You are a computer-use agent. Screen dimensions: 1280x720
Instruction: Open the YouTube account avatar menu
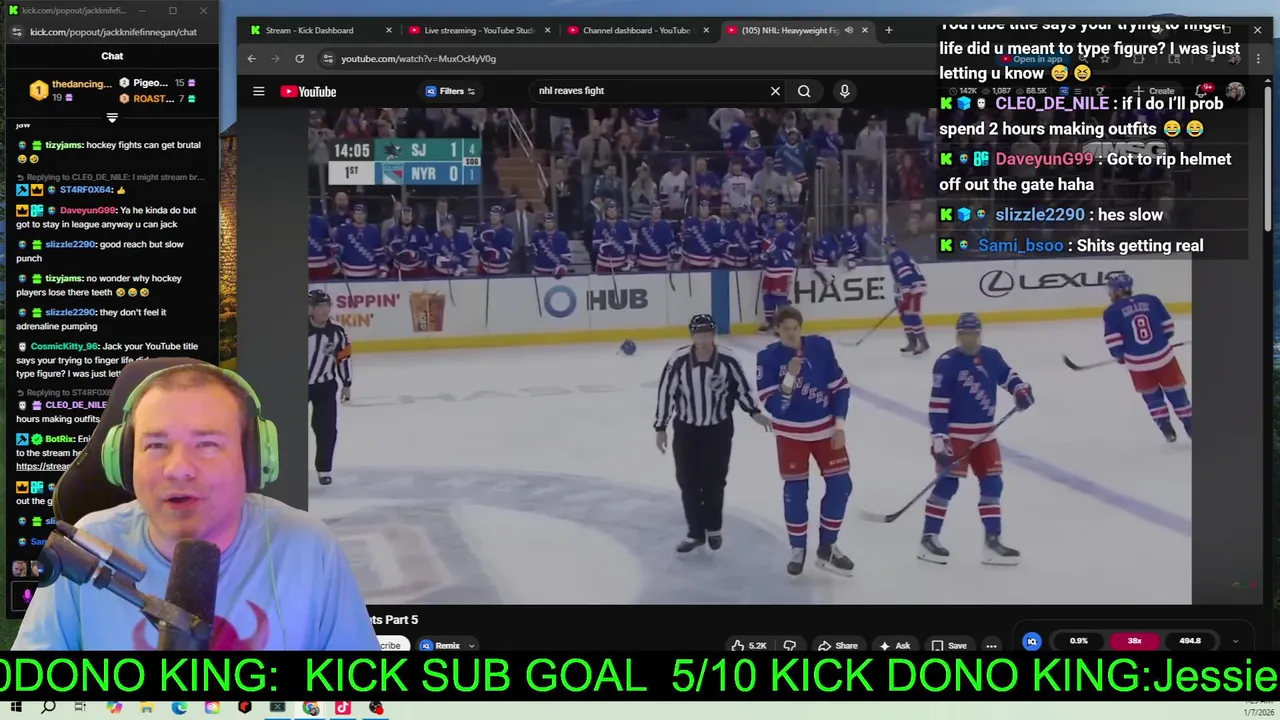(x=1236, y=91)
